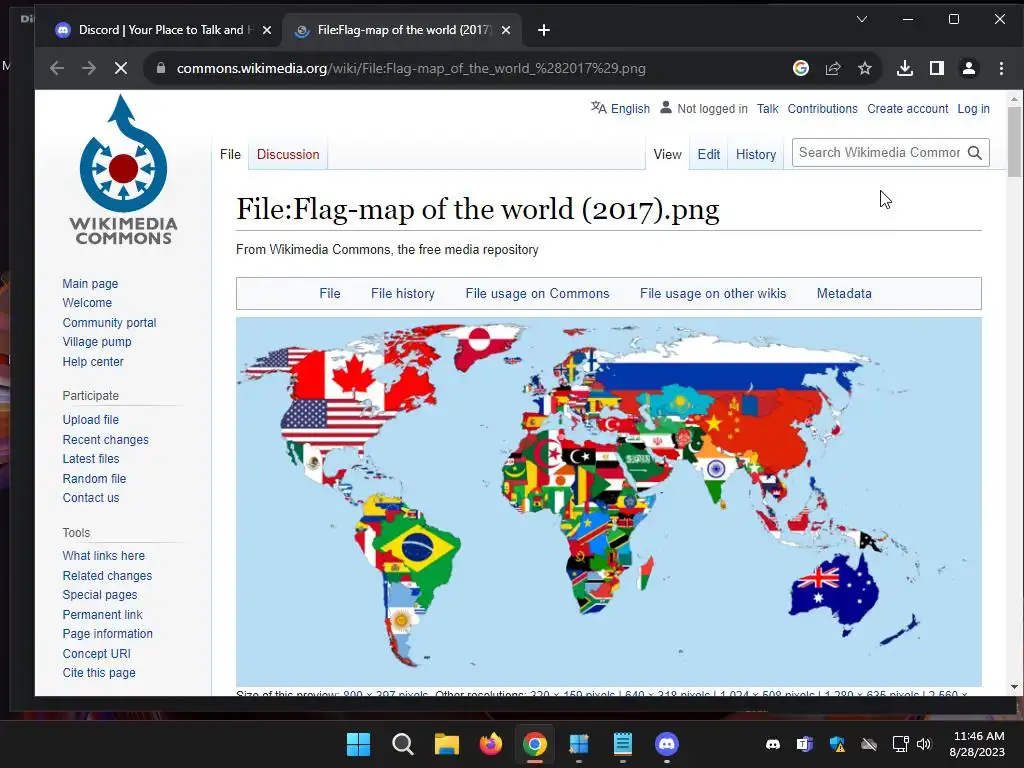Open the Talk link in header
The height and width of the screenshot is (768, 1024).
tap(767, 108)
